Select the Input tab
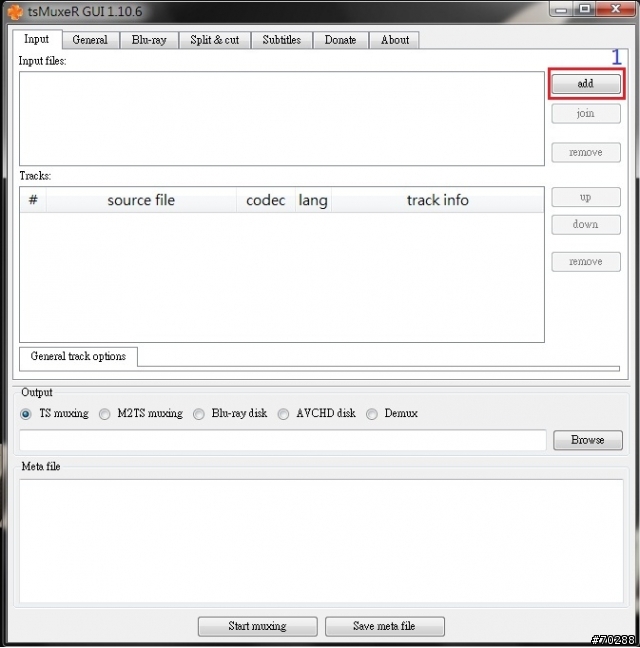640x648 pixels. (x=37, y=39)
